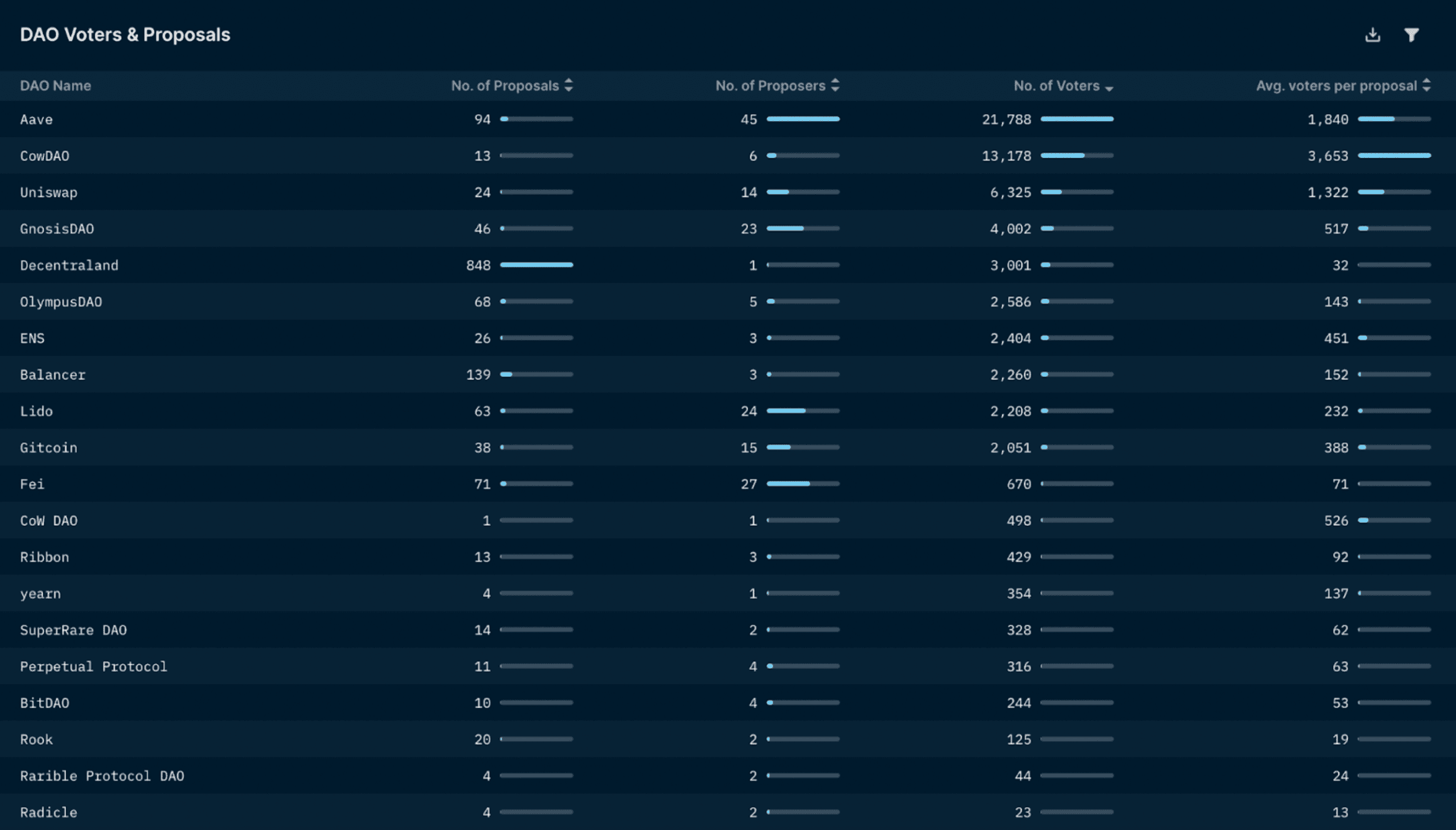Sort by No. of Voters column
The image size is (1456, 830).
pos(1063,86)
